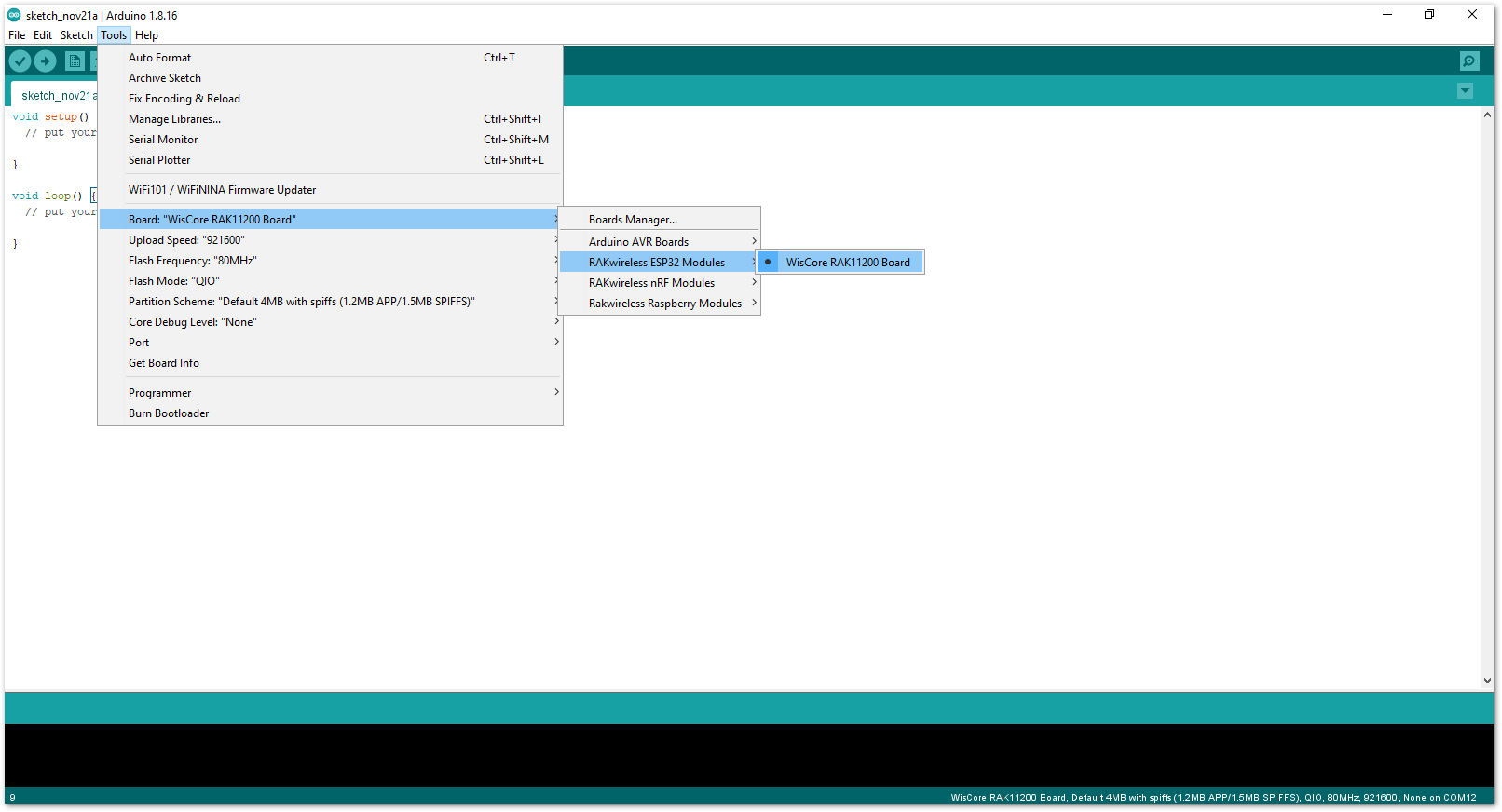Open Serial Monitor menu entry
The width and height of the screenshot is (1502, 812).
(330, 140)
